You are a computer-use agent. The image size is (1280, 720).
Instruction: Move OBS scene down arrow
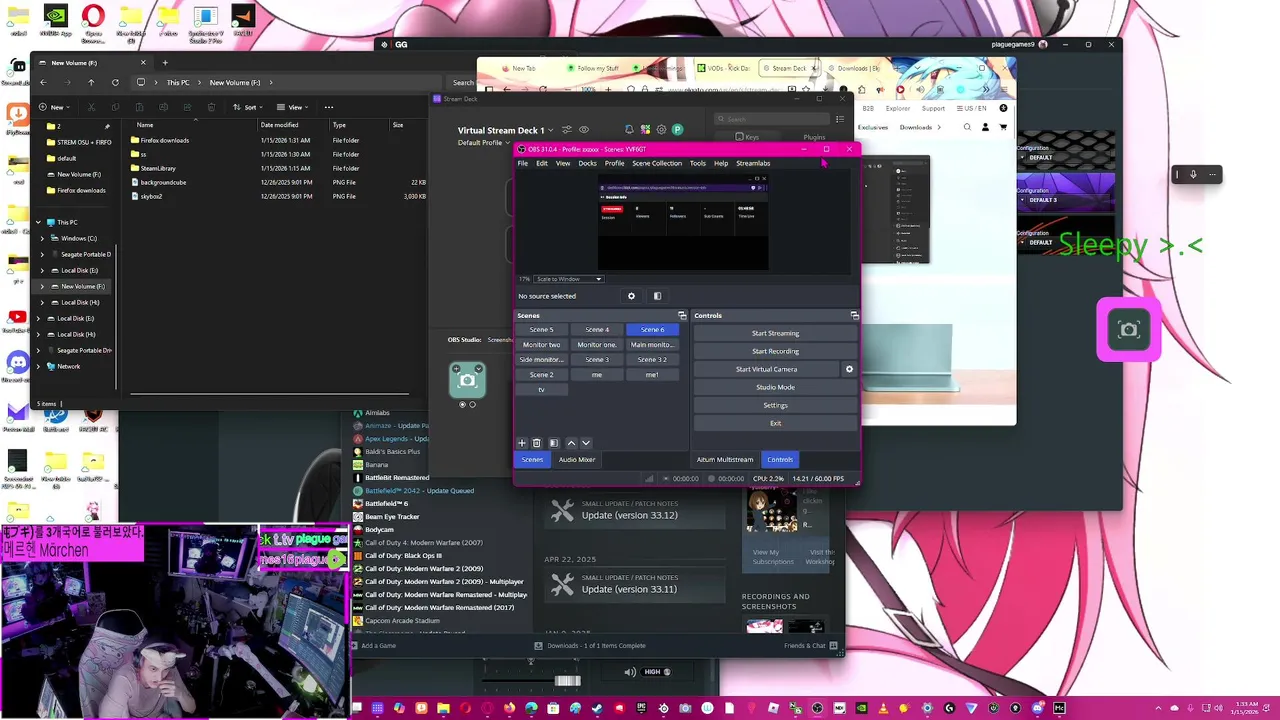586,443
